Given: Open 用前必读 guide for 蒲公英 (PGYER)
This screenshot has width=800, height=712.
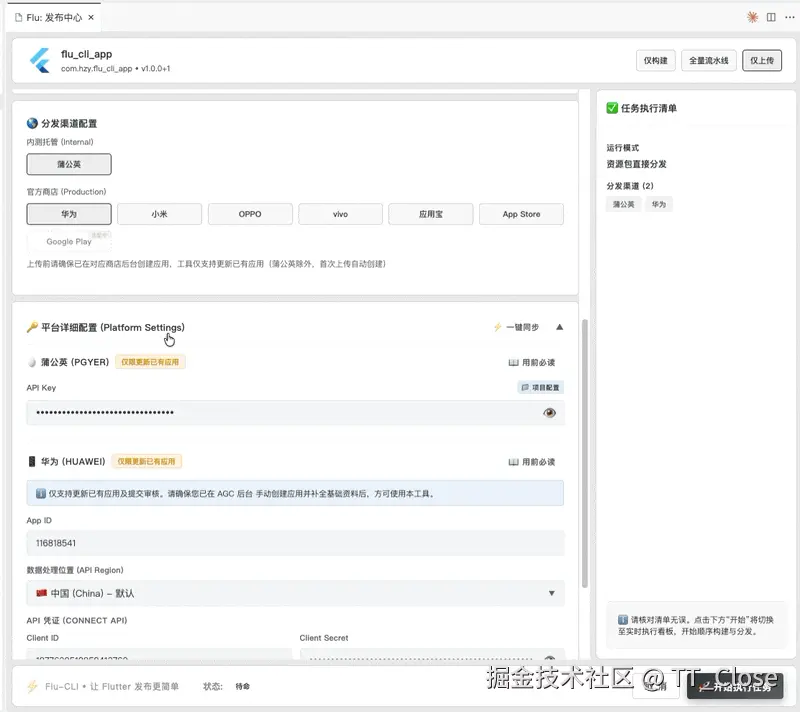Looking at the screenshot, I should coord(532,362).
